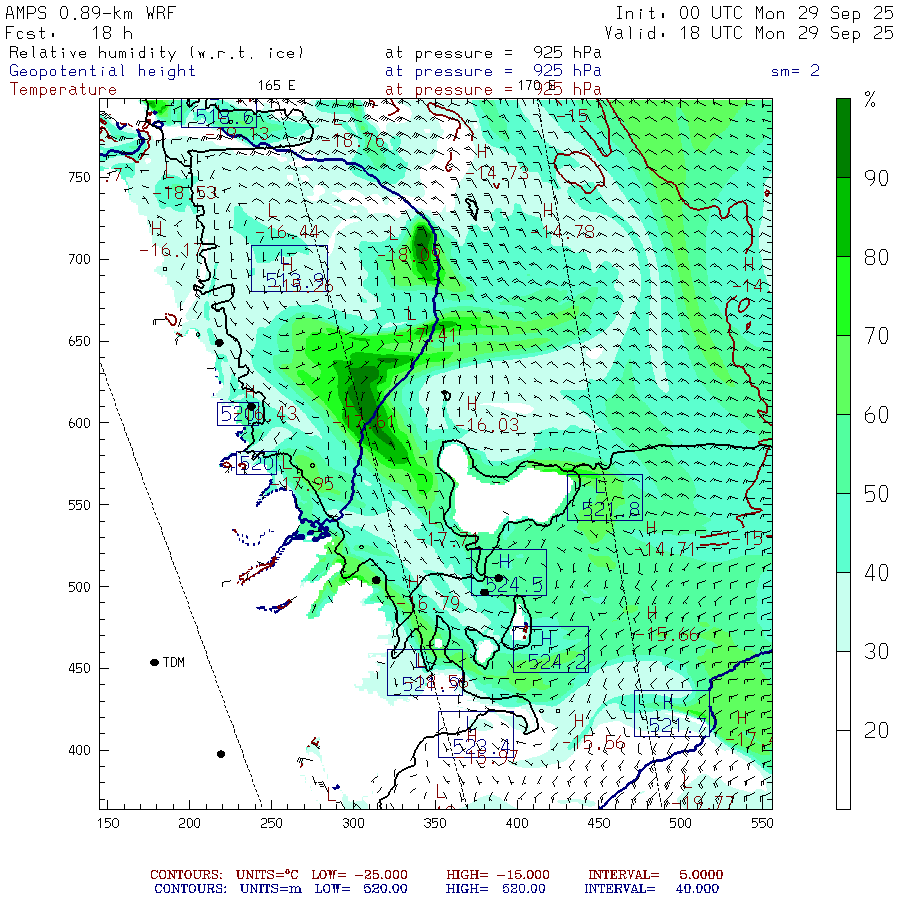Click the 'Valid: 18 UTC Mon 29 Sep 25' text
The height and width of the screenshot is (900, 900).
(754, 32)
